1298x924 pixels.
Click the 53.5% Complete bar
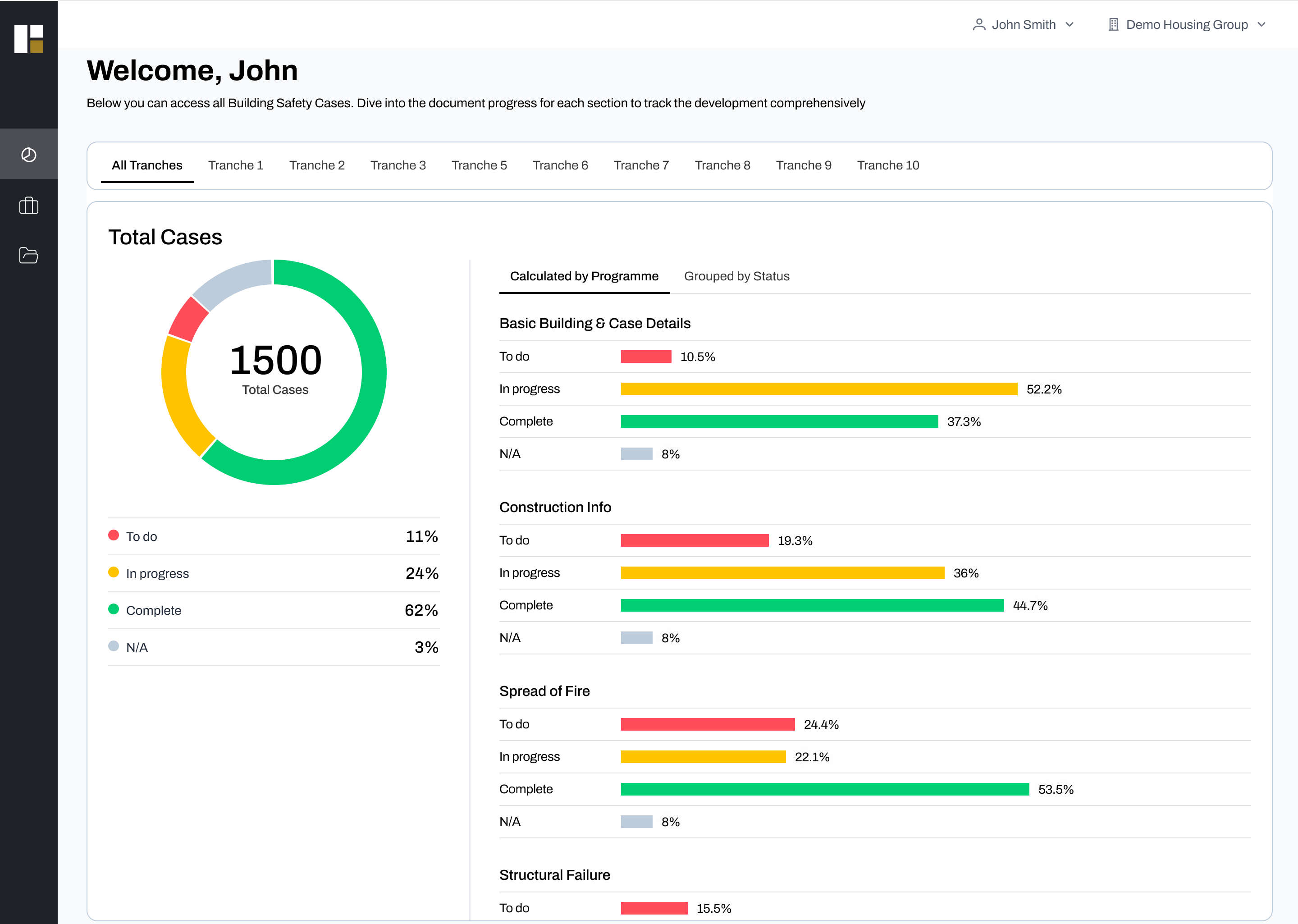coord(825,789)
